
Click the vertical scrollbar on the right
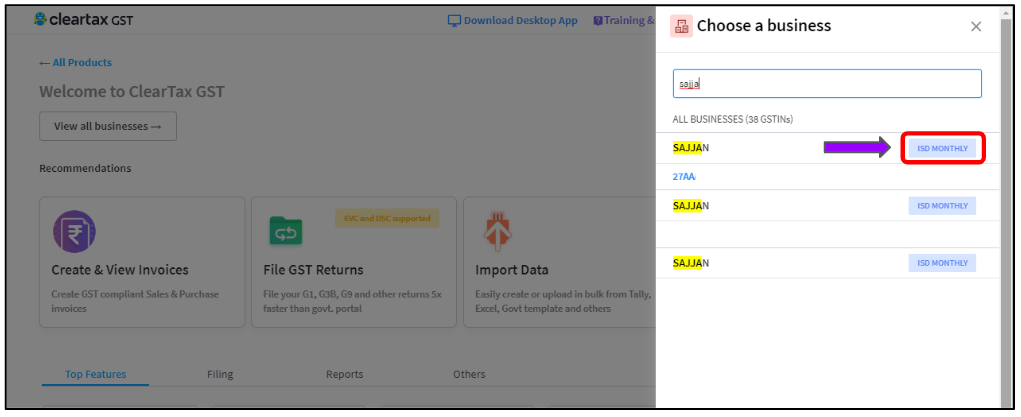[x=1006, y=200]
